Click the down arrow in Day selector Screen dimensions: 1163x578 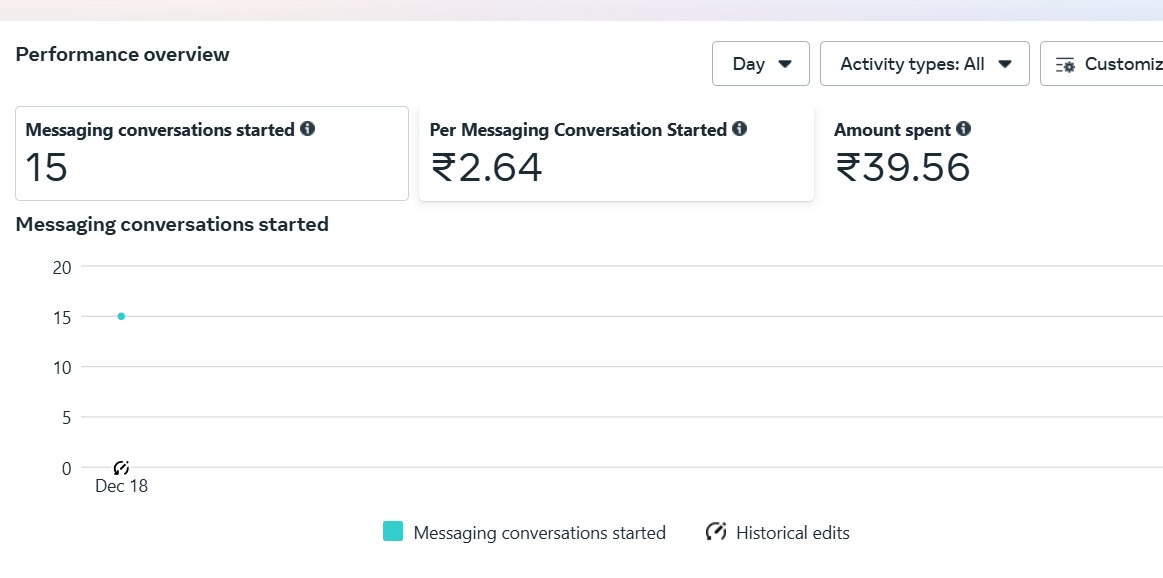click(x=785, y=65)
